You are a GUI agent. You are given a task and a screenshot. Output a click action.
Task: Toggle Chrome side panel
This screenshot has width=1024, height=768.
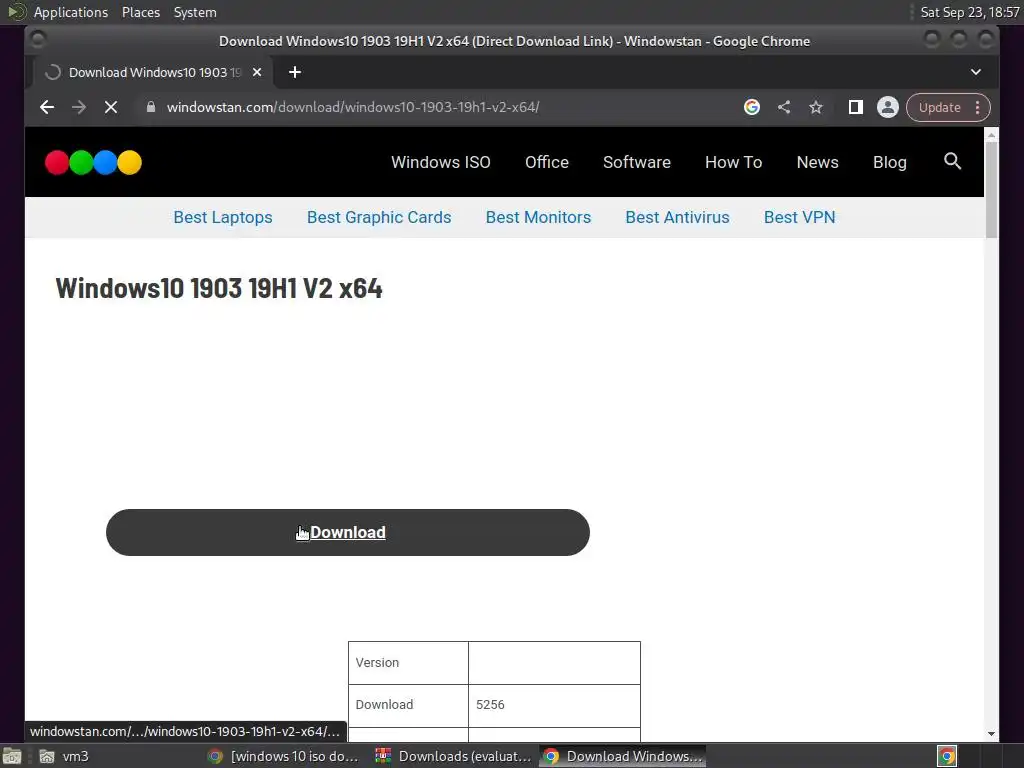[x=856, y=107]
